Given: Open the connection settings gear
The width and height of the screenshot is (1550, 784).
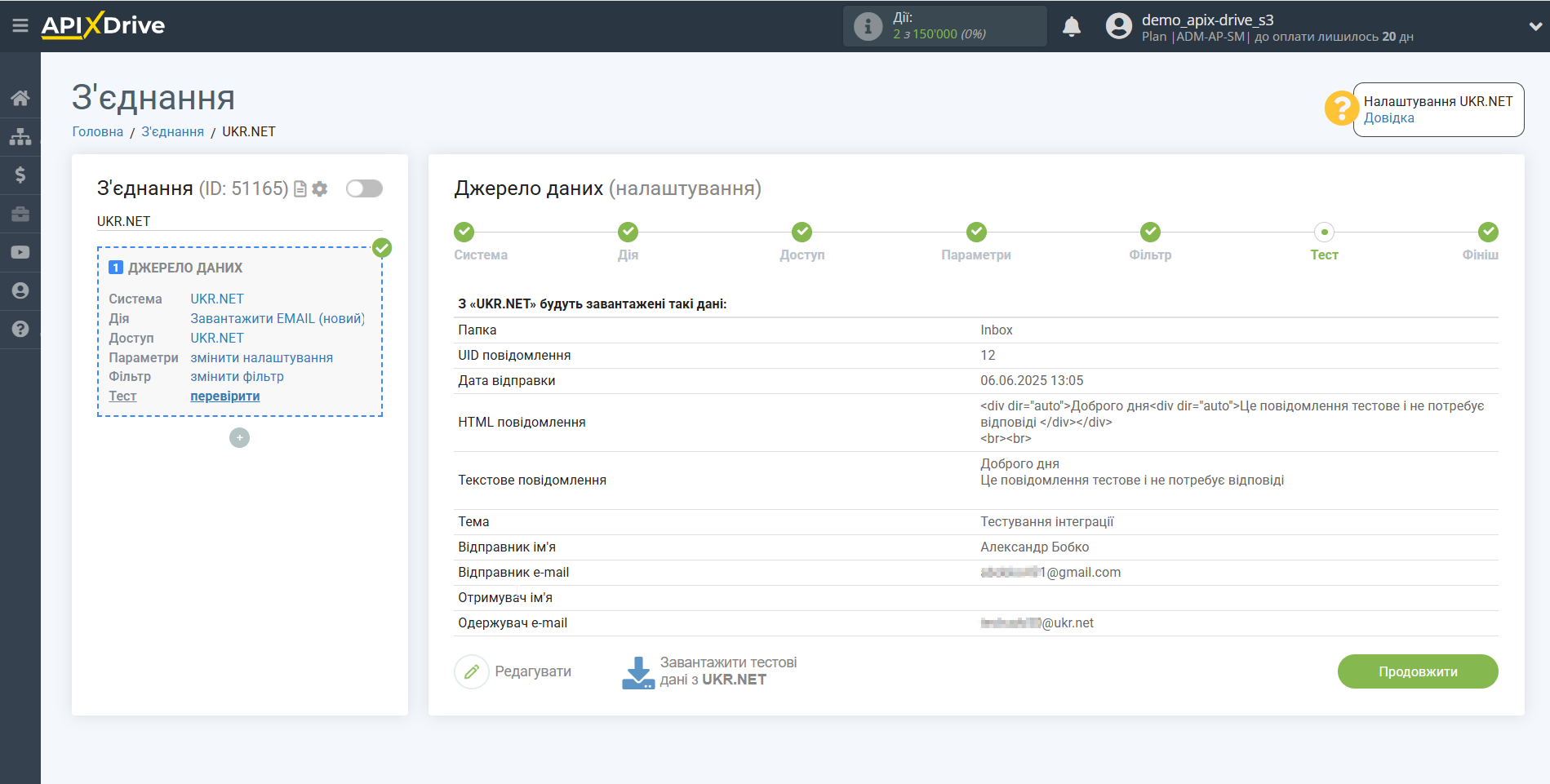Looking at the screenshot, I should click(x=320, y=188).
